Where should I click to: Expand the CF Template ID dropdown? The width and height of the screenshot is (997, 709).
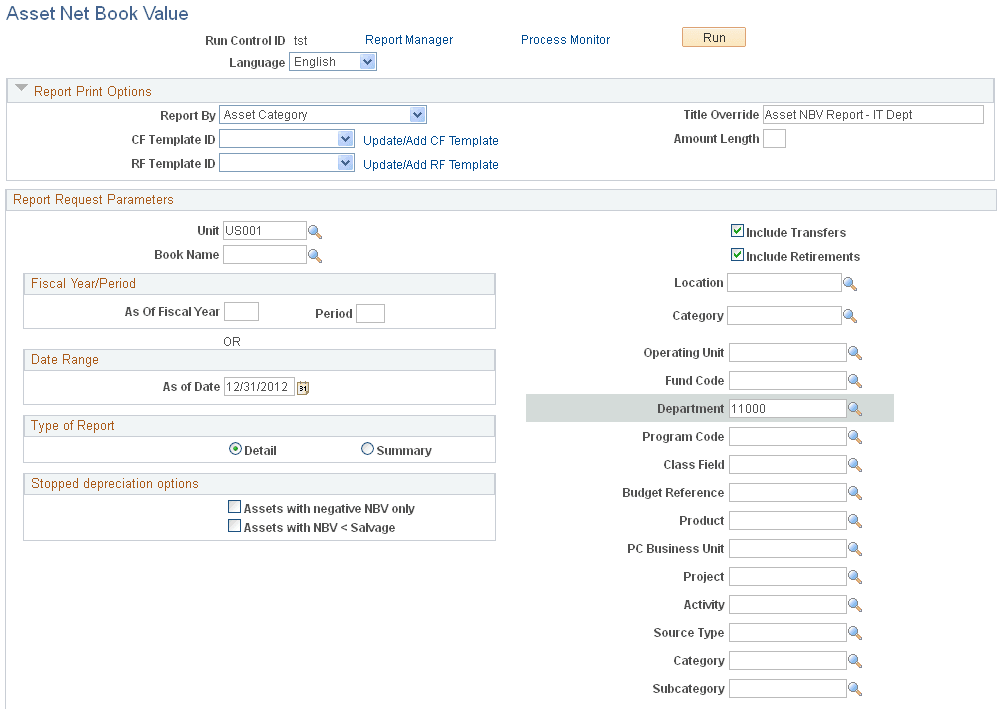(x=344, y=137)
